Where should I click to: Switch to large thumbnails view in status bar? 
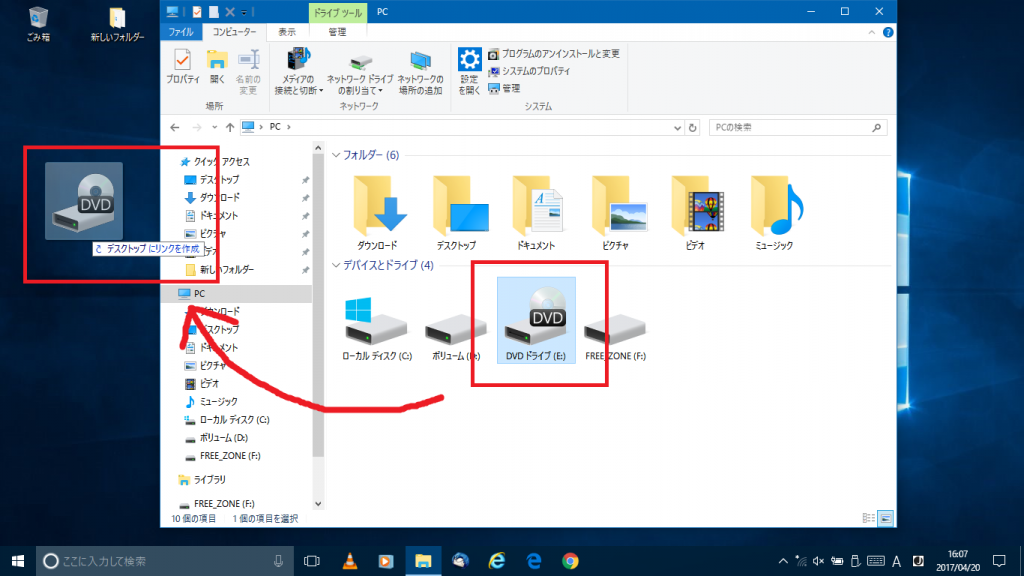[x=885, y=517]
